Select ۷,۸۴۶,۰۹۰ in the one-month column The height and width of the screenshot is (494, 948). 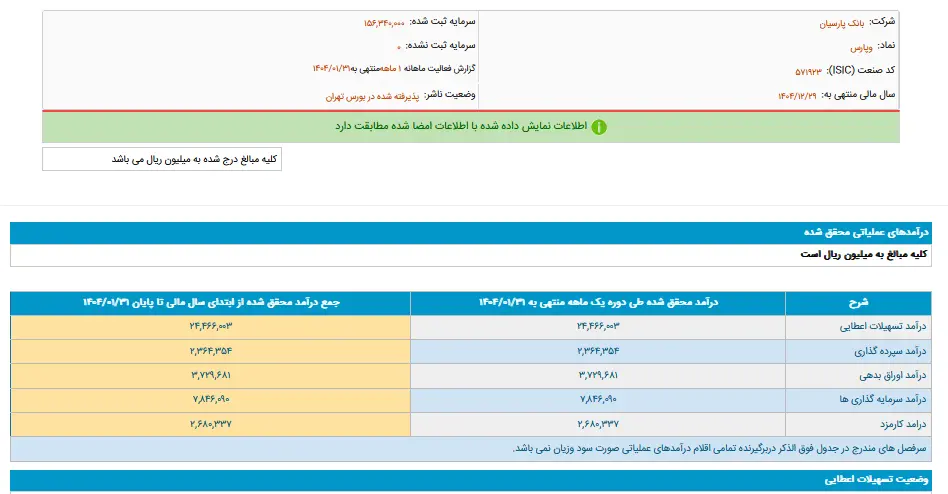pos(598,399)
